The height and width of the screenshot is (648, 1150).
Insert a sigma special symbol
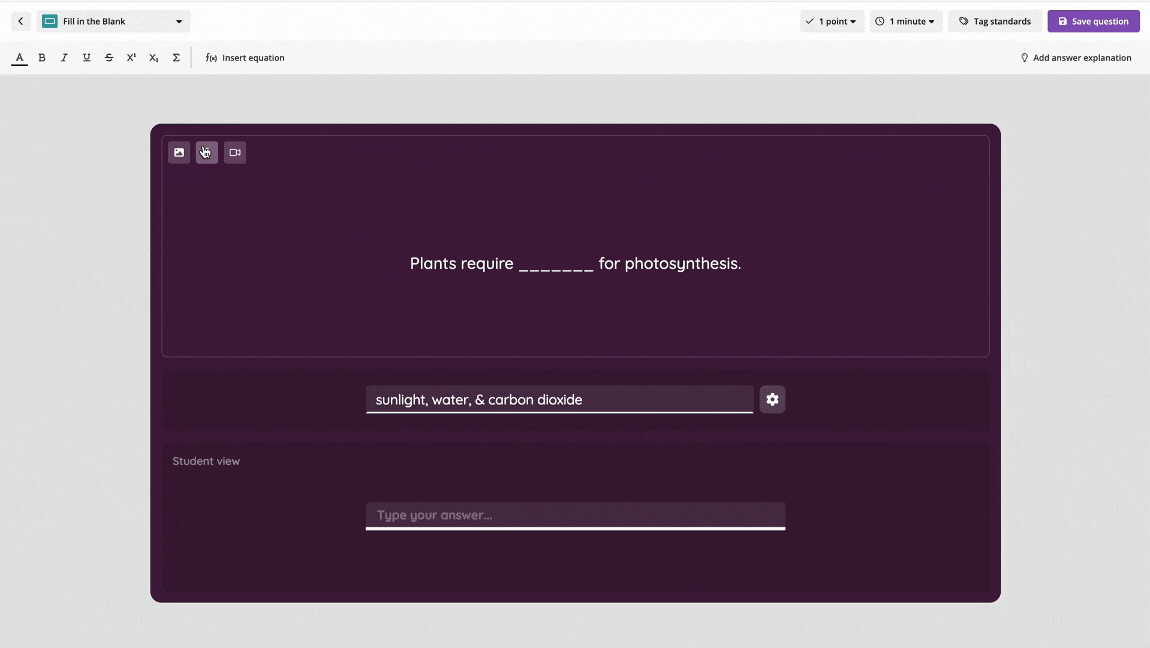point(176,58)
